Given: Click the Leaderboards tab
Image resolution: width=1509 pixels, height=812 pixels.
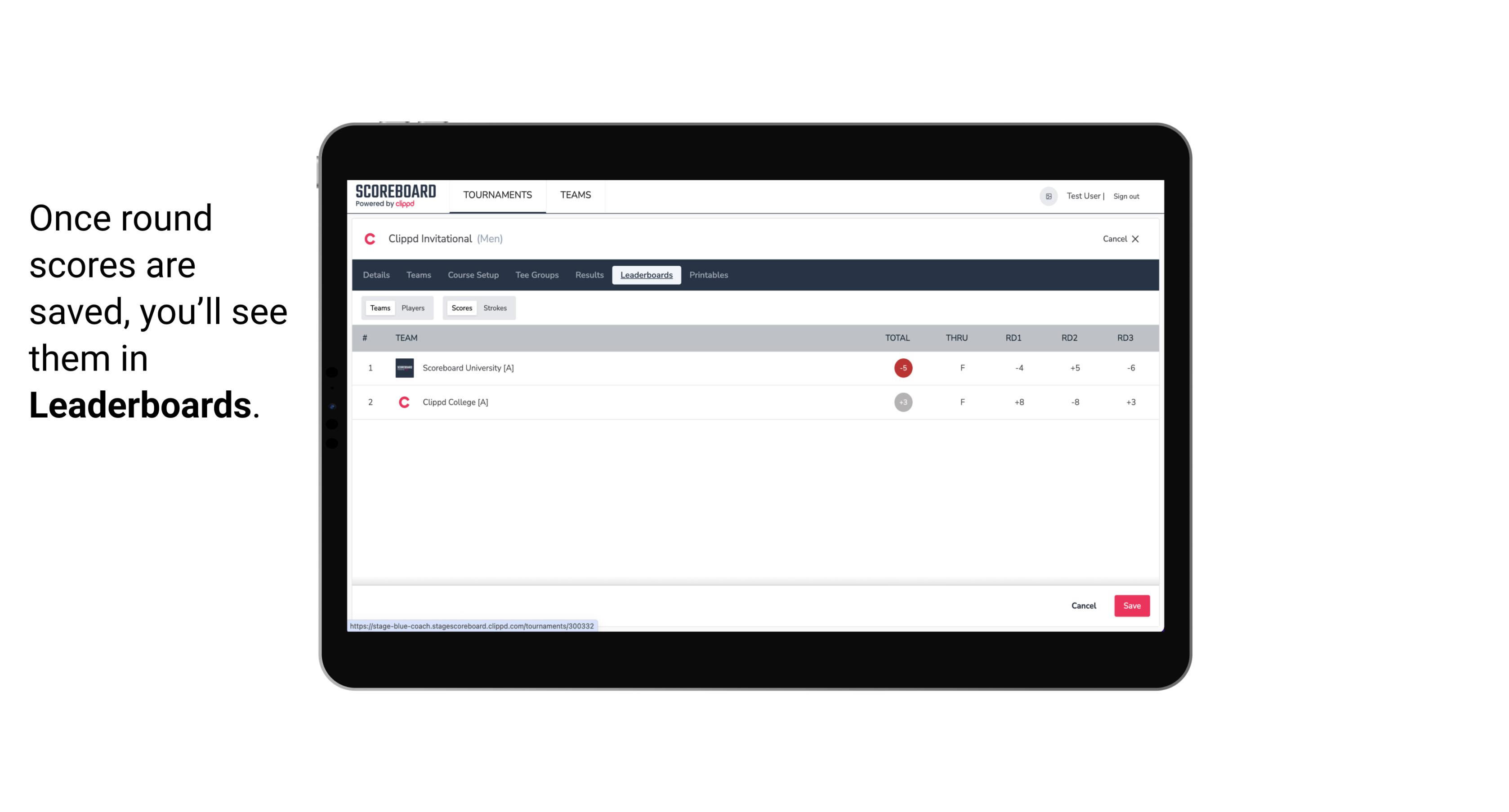Looking at the screenshot, I should pyautogui.click(x=647, y=275).
